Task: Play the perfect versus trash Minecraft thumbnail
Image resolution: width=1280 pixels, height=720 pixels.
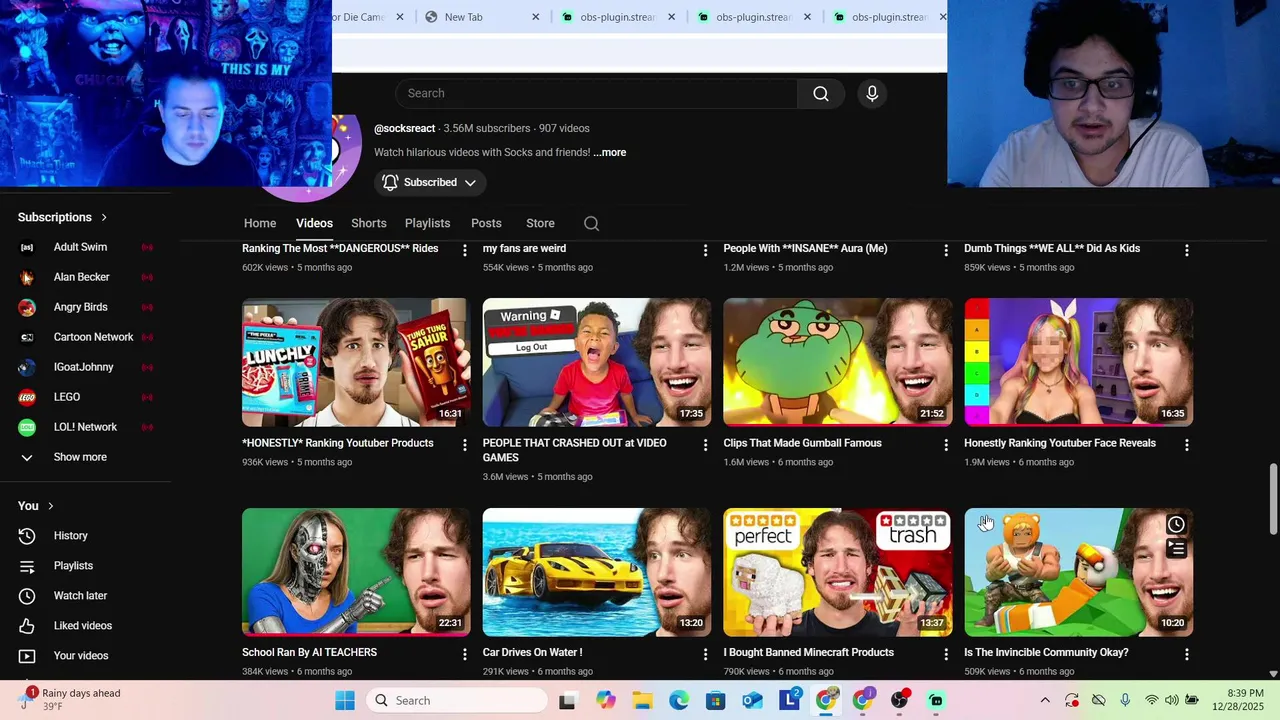Action: coord(837,572)
